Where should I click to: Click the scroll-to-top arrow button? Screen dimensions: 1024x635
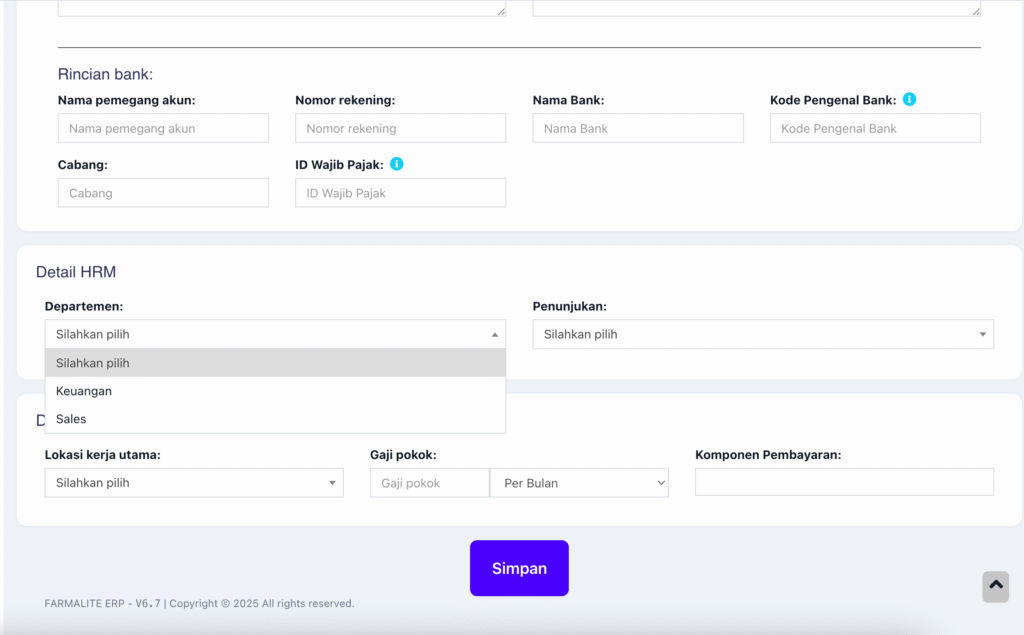click(995, 586)
